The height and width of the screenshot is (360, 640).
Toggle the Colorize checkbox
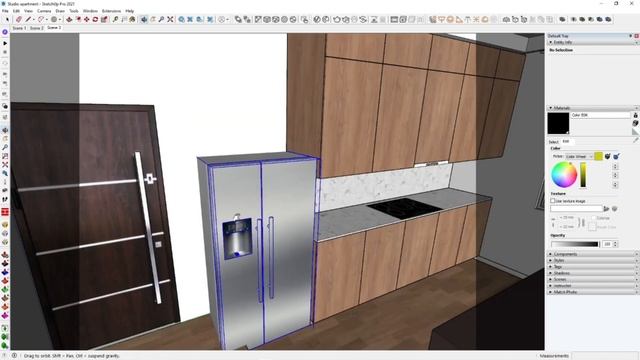point(594,218)
